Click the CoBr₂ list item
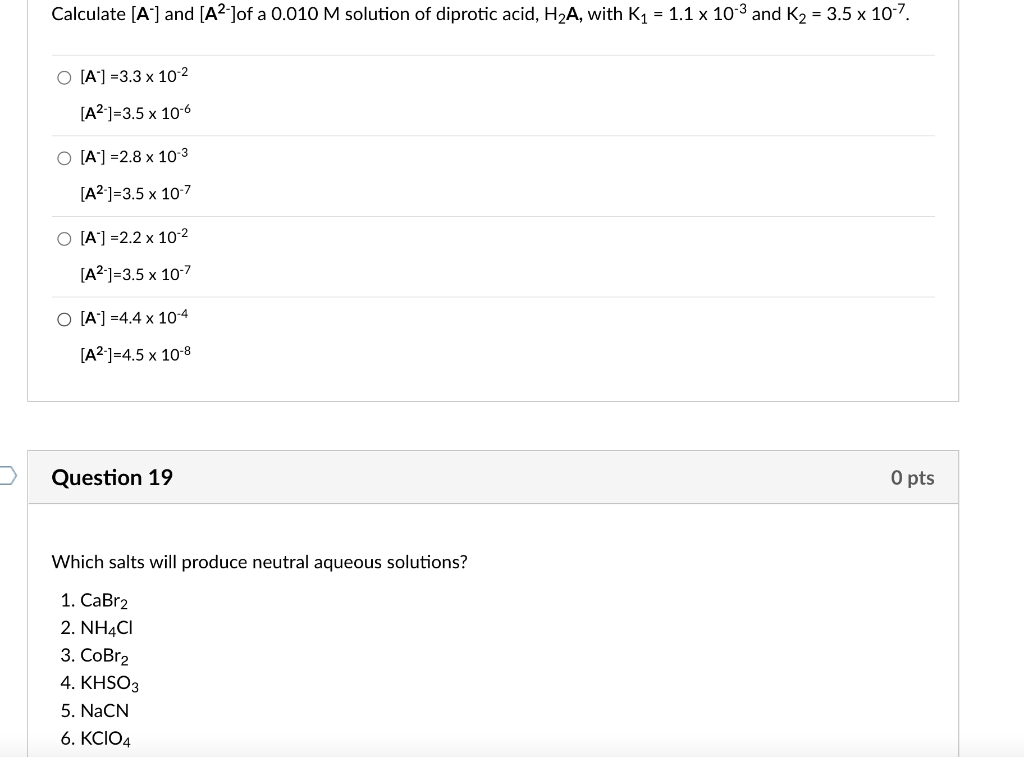This screenshot has height=757, width=1024. [103, 656]
